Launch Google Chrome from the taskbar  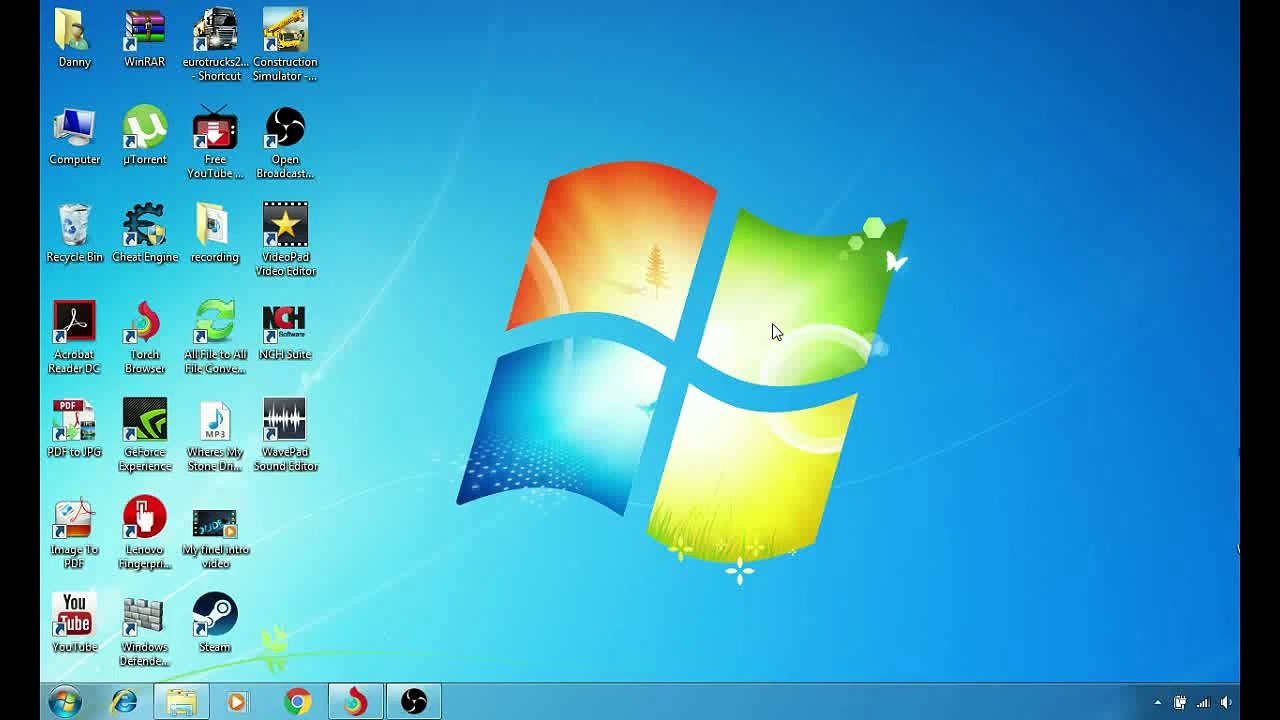tap(297, 702)
